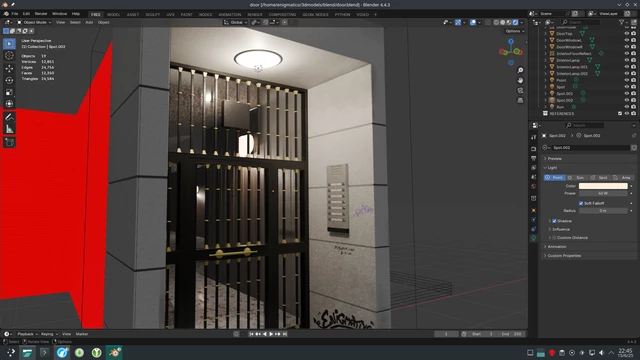The image size is (640, 360).
Task: Select the Cursor tool in toolbar
Action: coord(9,56)
